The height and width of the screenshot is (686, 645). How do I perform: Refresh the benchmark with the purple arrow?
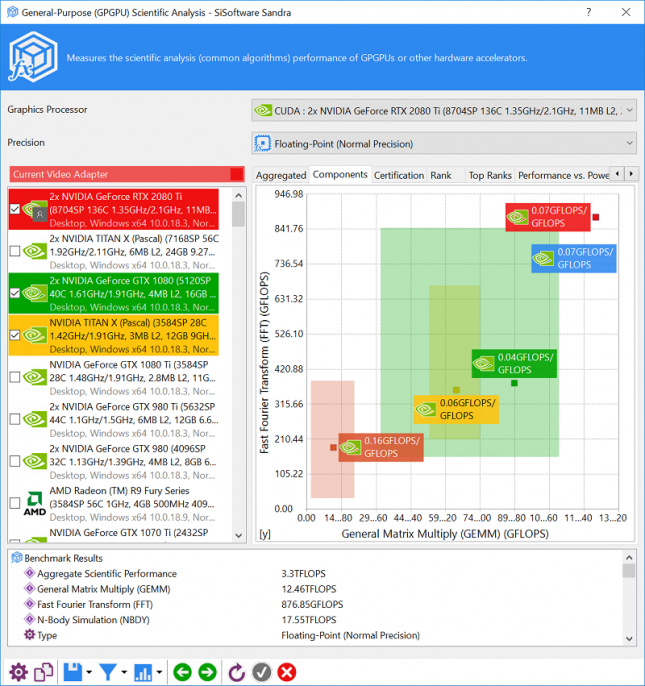coord(236,672)
